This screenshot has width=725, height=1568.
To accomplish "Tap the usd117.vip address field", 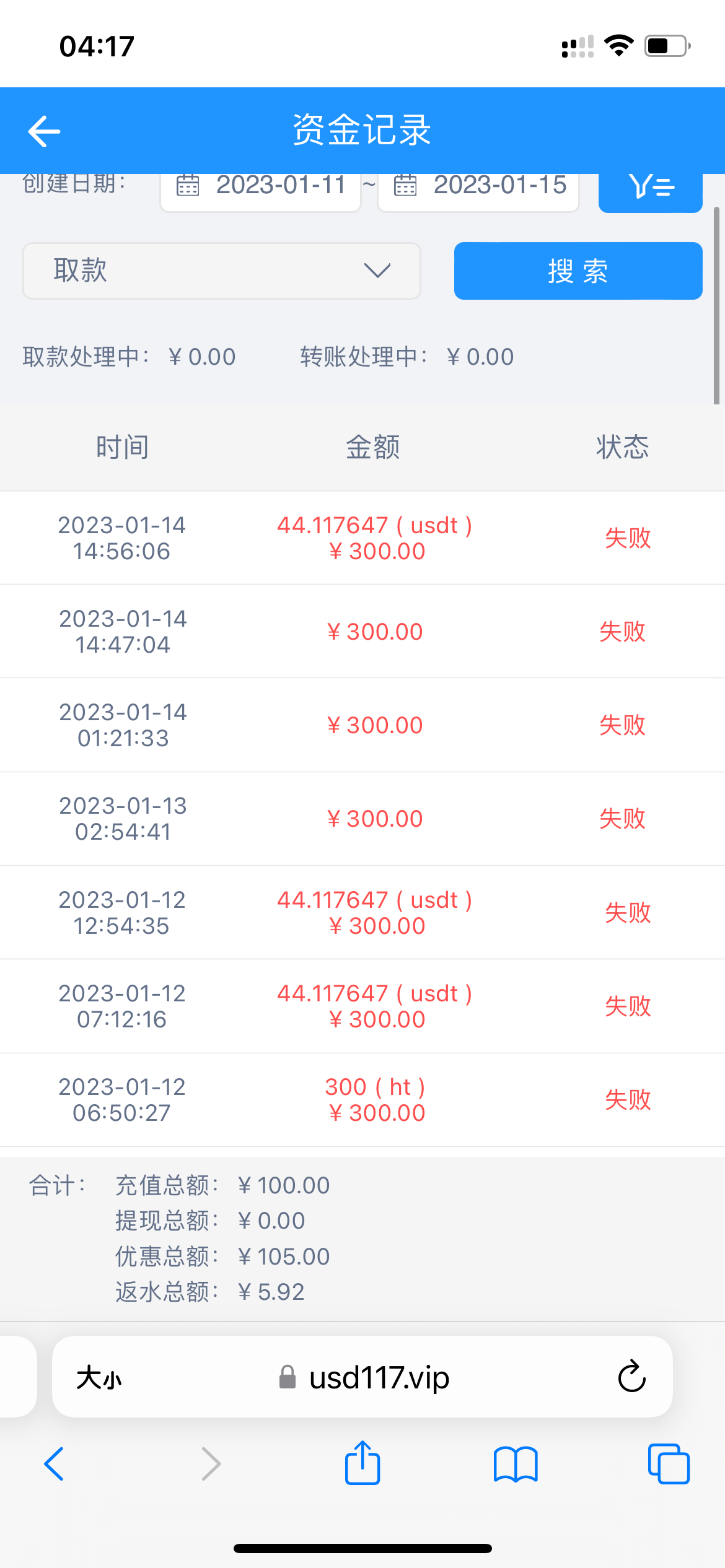I will click(378, 1378).
